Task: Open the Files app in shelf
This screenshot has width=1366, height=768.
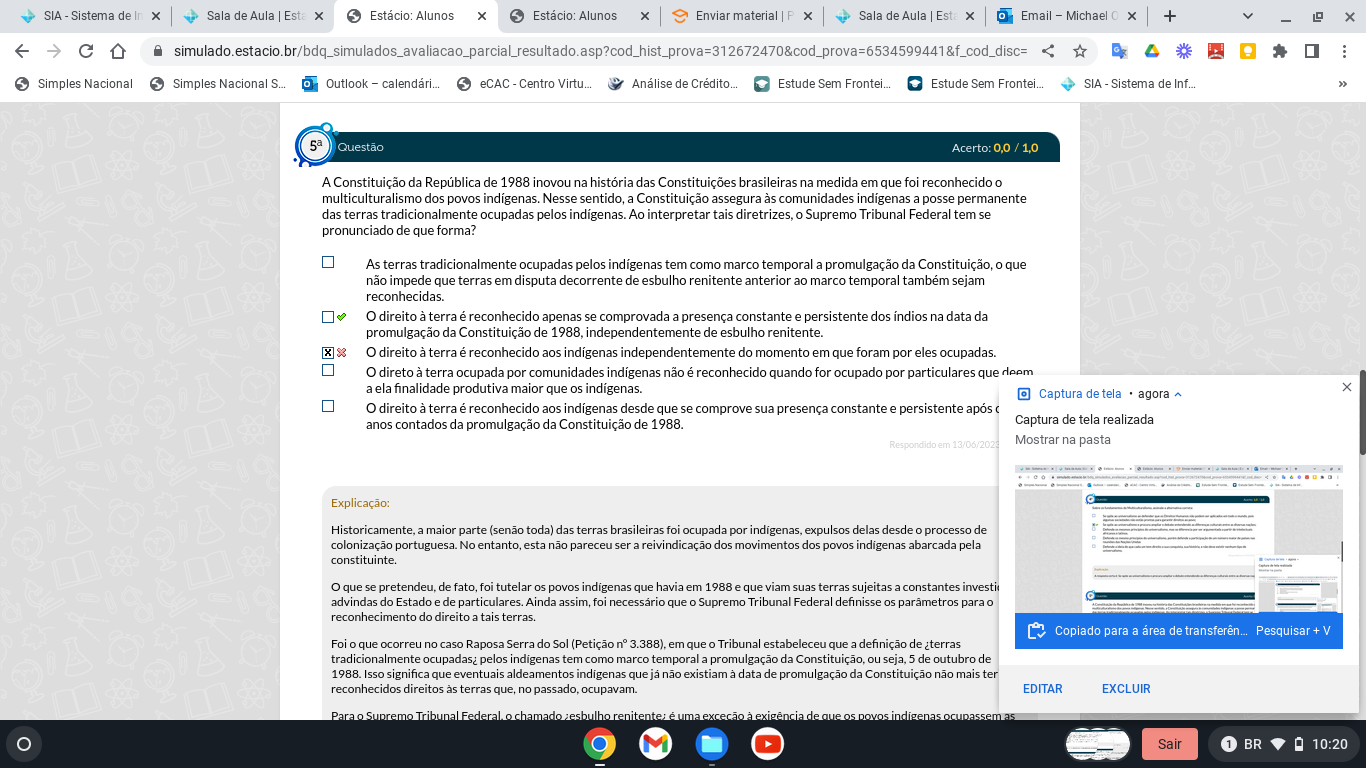Action: click(x=712, y=744)
